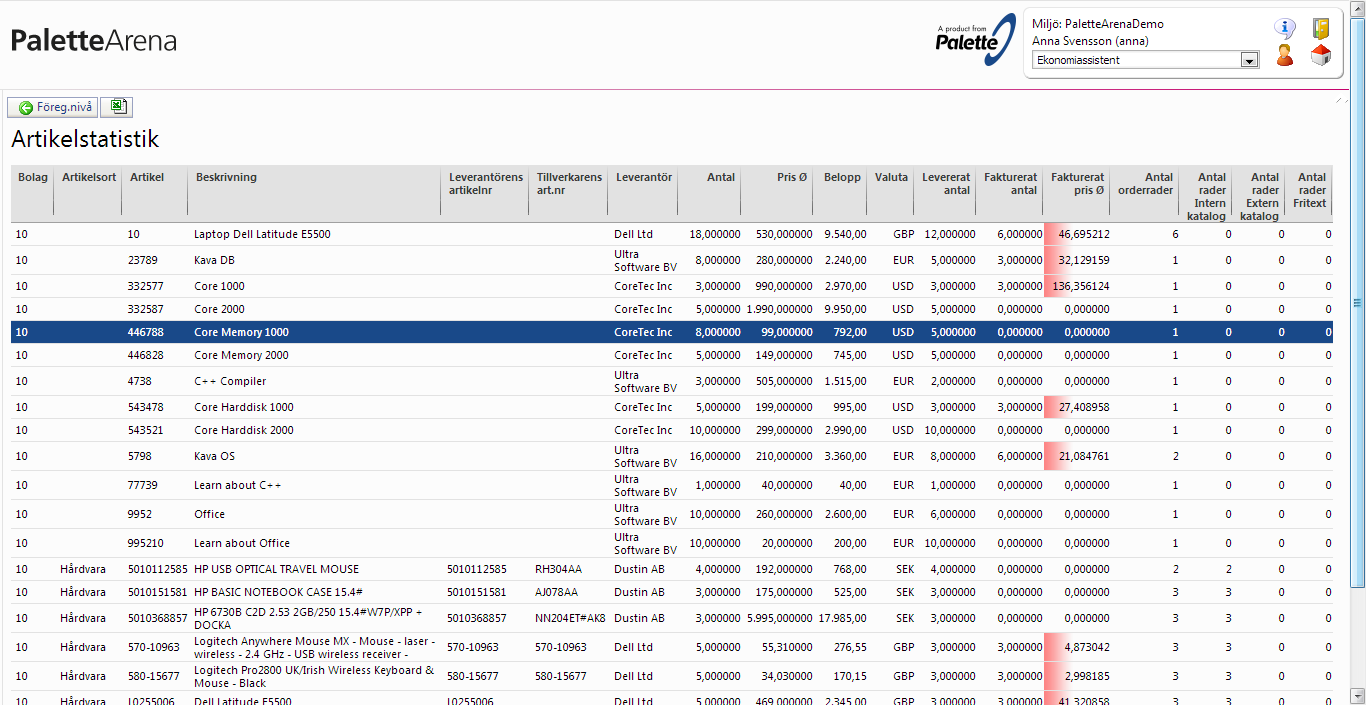Click invoiced price value 136,356124
Screen dimensions: 1366x705
(1081, 286)
